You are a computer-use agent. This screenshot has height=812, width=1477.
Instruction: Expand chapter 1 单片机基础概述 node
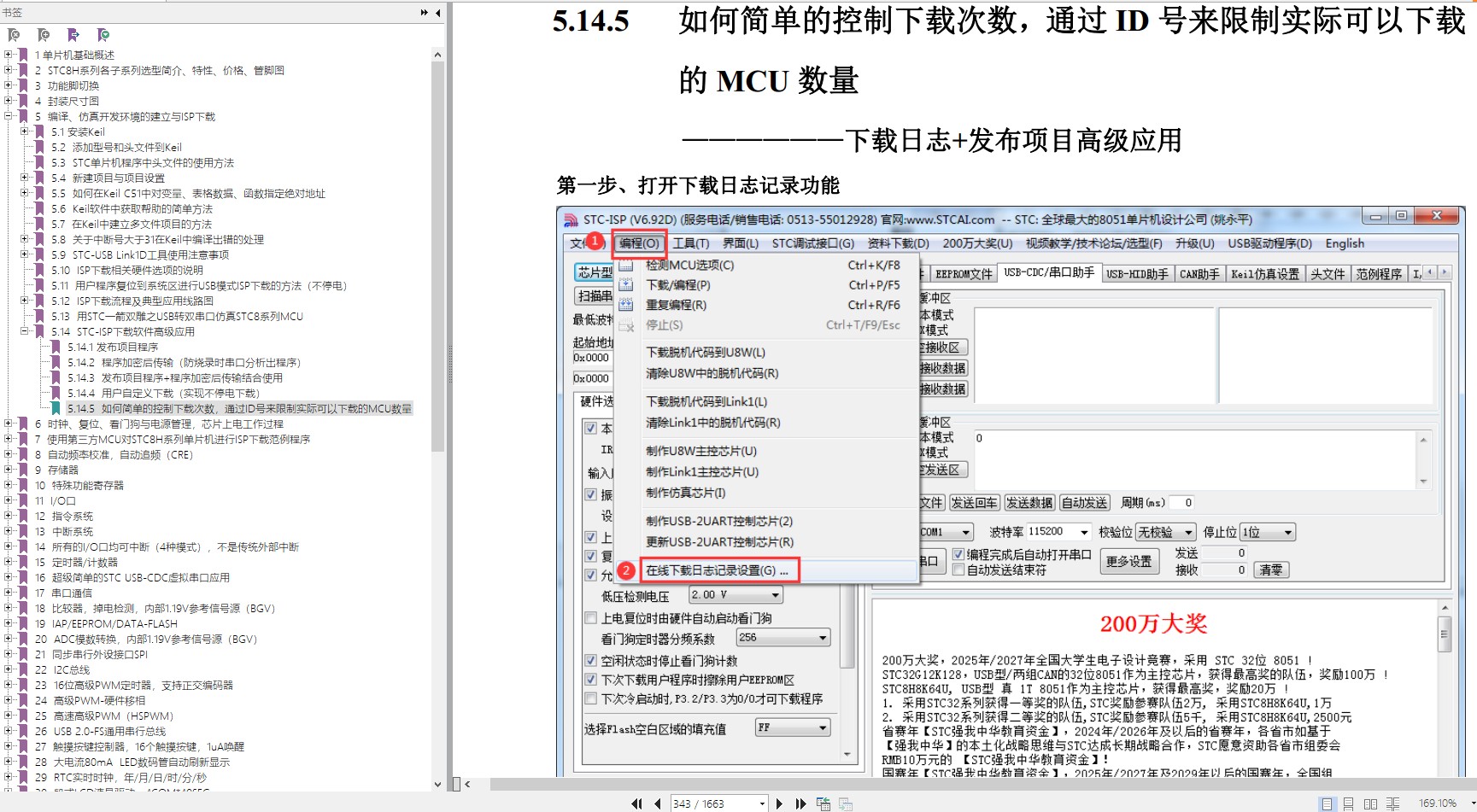tap(9, 55)
